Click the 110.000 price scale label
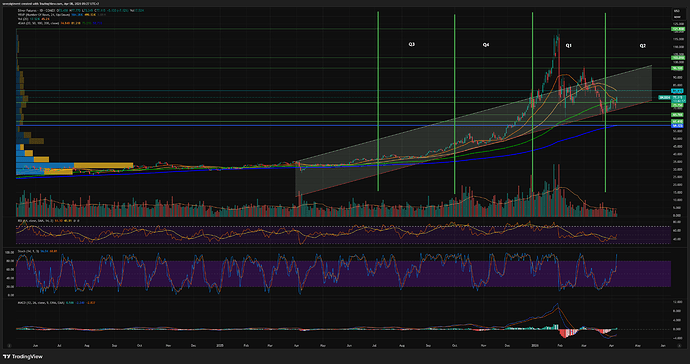This screenshot has height=364, width=690. click(678, 47)
